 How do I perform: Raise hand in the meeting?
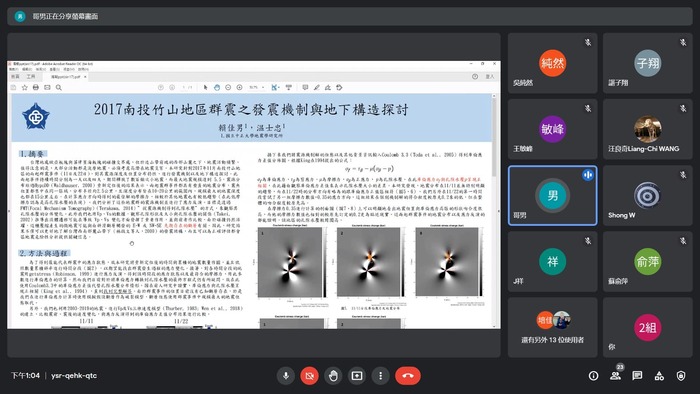333,376
